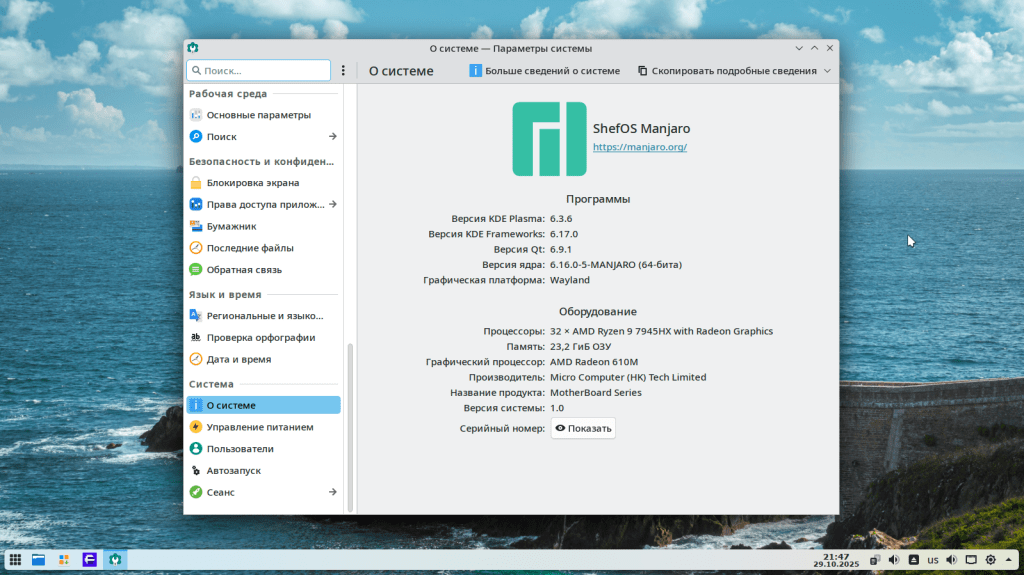Open the manjaro.org link
The width and height of the screenshot is (1024, 575).
[639, 147]
